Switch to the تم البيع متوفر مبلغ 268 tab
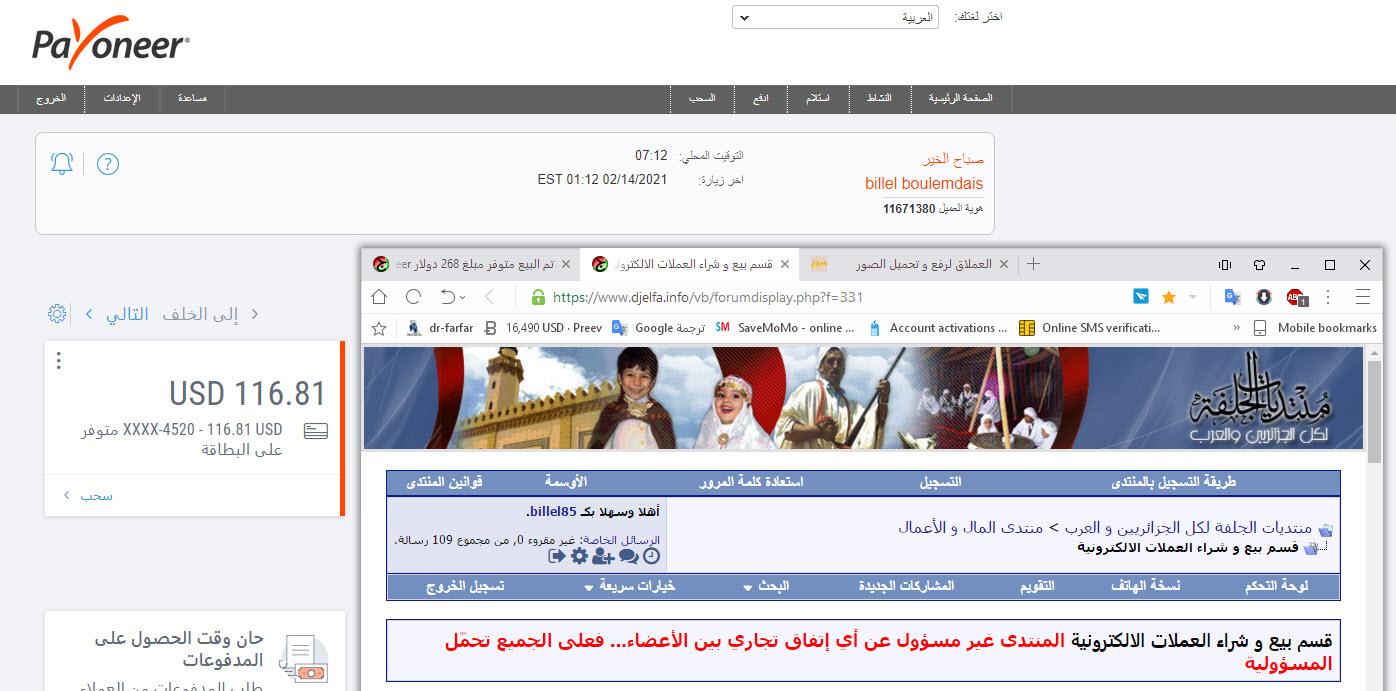 click(x=471, y=265)
